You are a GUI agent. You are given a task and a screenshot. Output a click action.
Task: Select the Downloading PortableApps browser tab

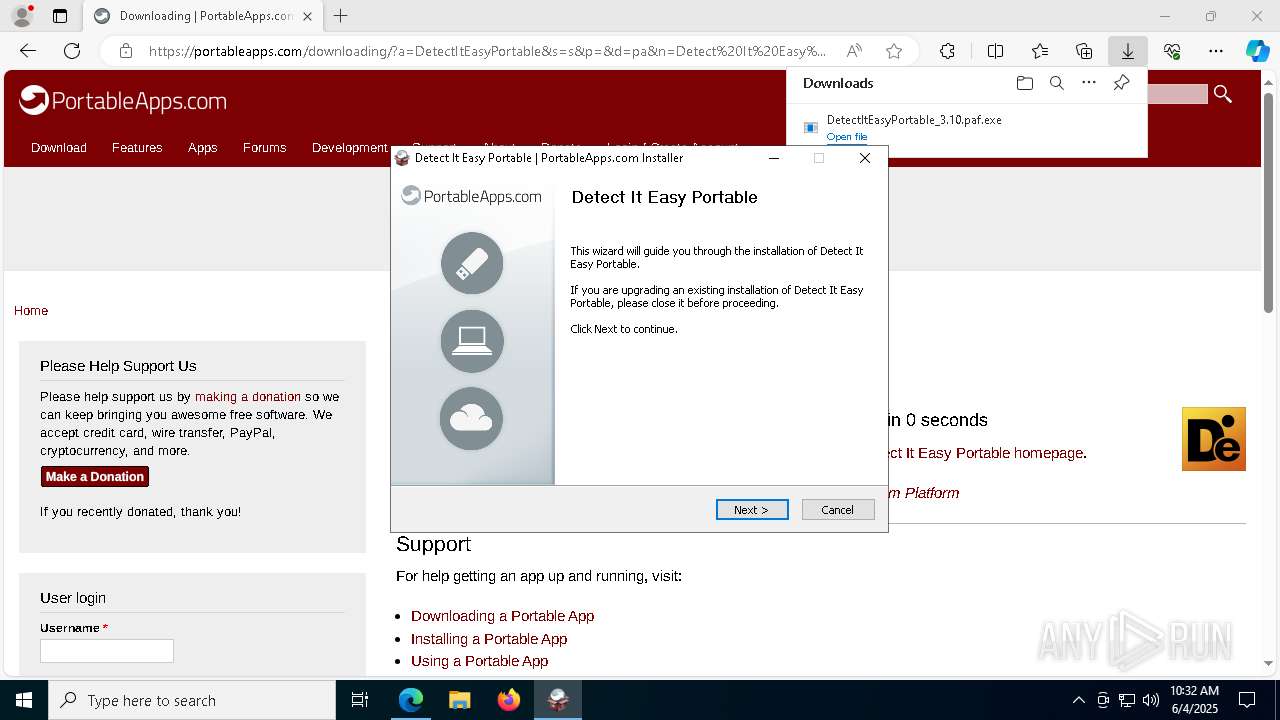coord(203,16)
